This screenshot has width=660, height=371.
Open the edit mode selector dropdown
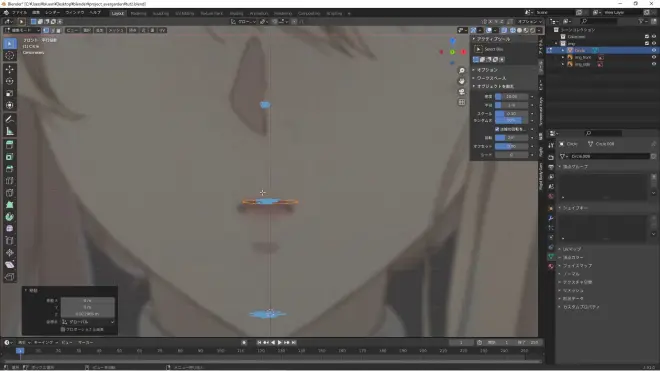click(22, 30)
